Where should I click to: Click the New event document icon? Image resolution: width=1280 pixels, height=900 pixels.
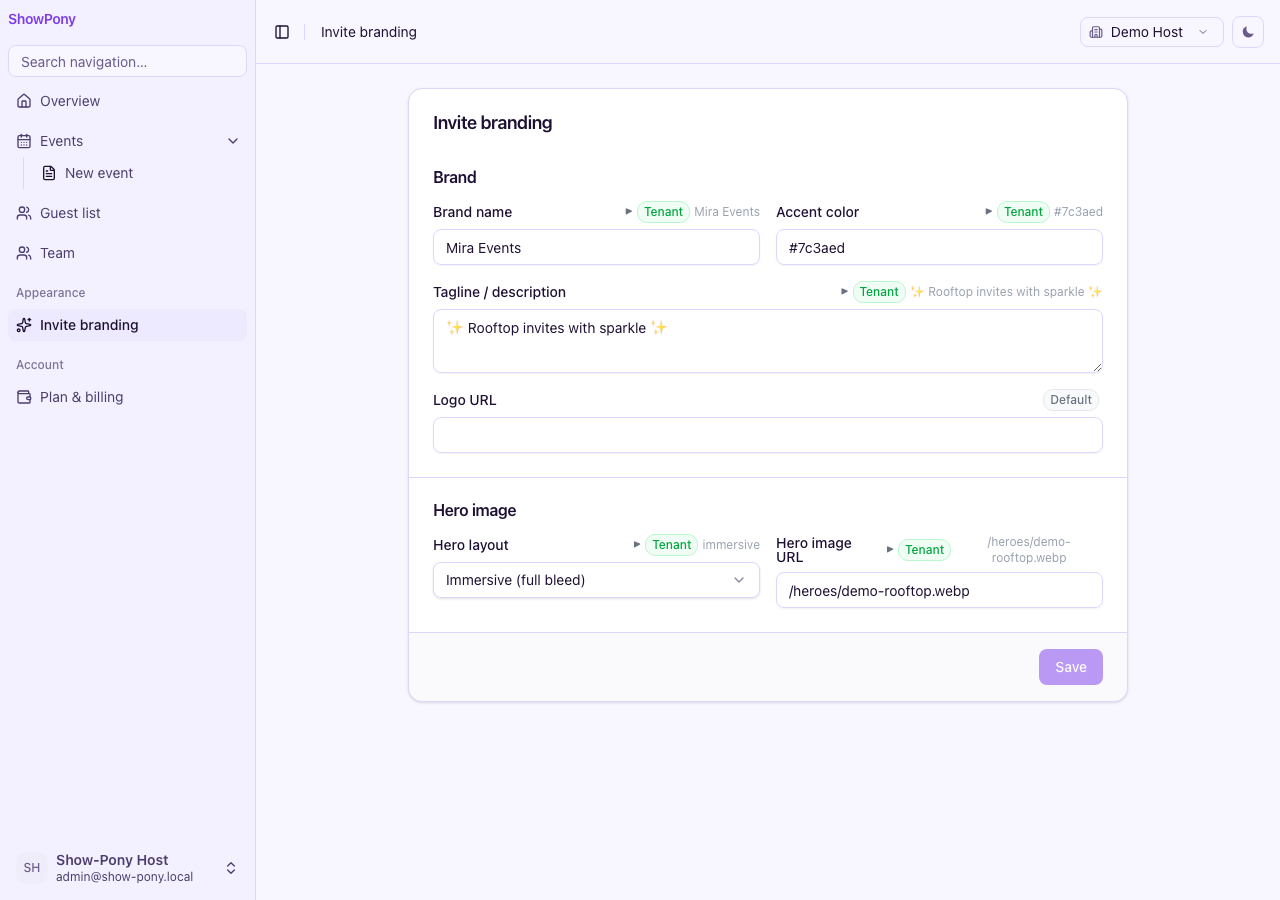(49, 173)
